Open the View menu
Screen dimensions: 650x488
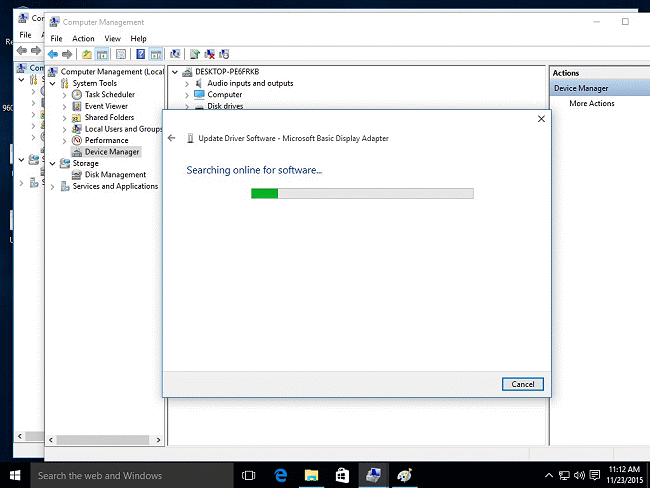click(x=112, y=38)
